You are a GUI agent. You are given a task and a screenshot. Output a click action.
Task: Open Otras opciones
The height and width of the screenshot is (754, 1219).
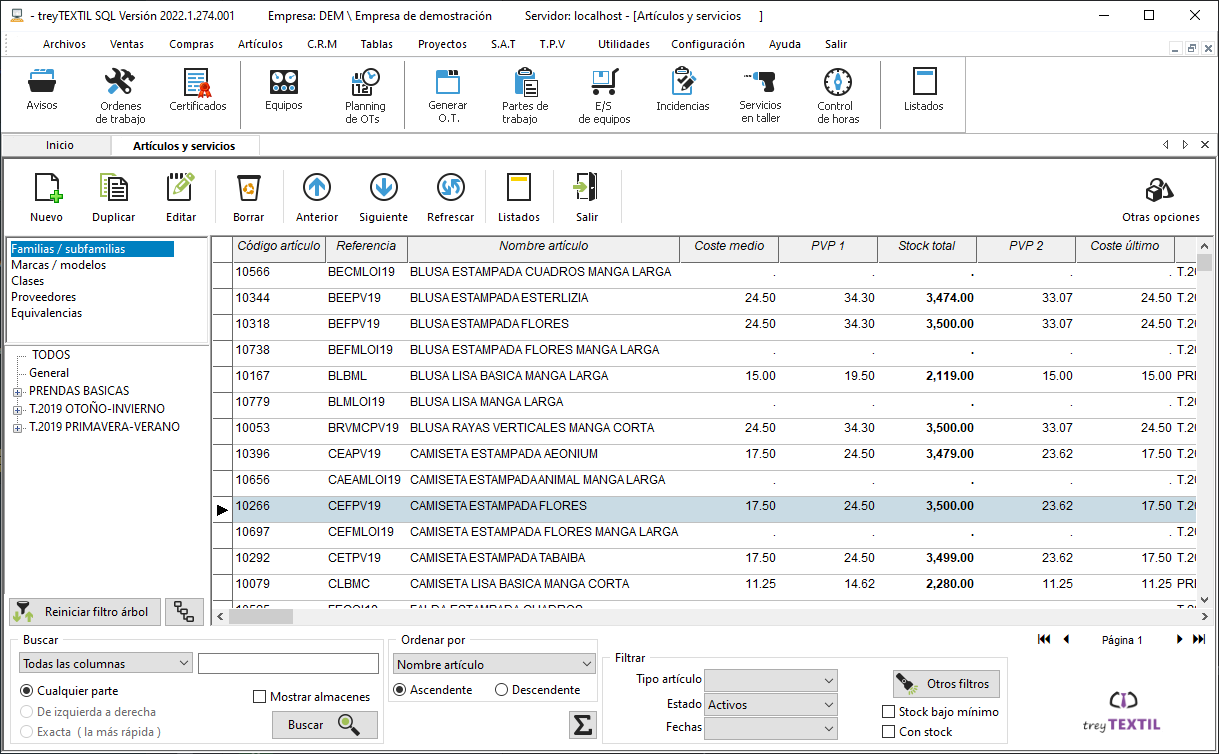(x=1160, y=200)
